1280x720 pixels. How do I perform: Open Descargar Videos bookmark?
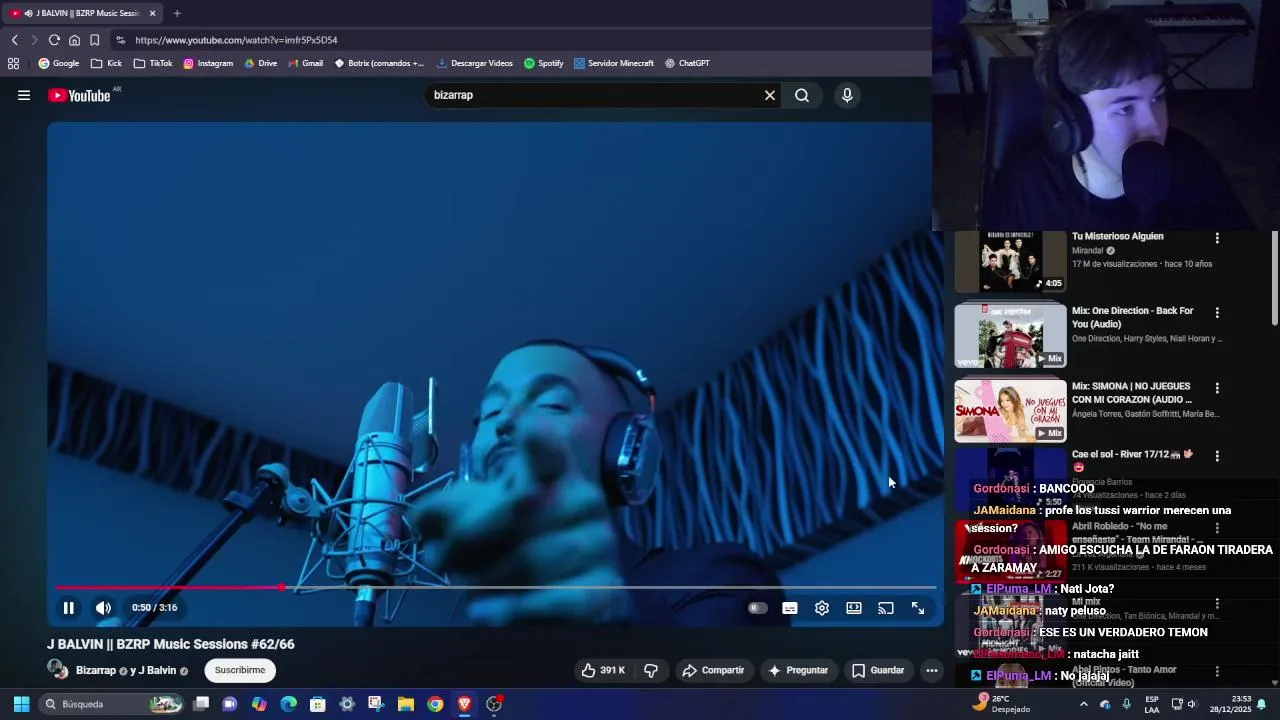475,63
